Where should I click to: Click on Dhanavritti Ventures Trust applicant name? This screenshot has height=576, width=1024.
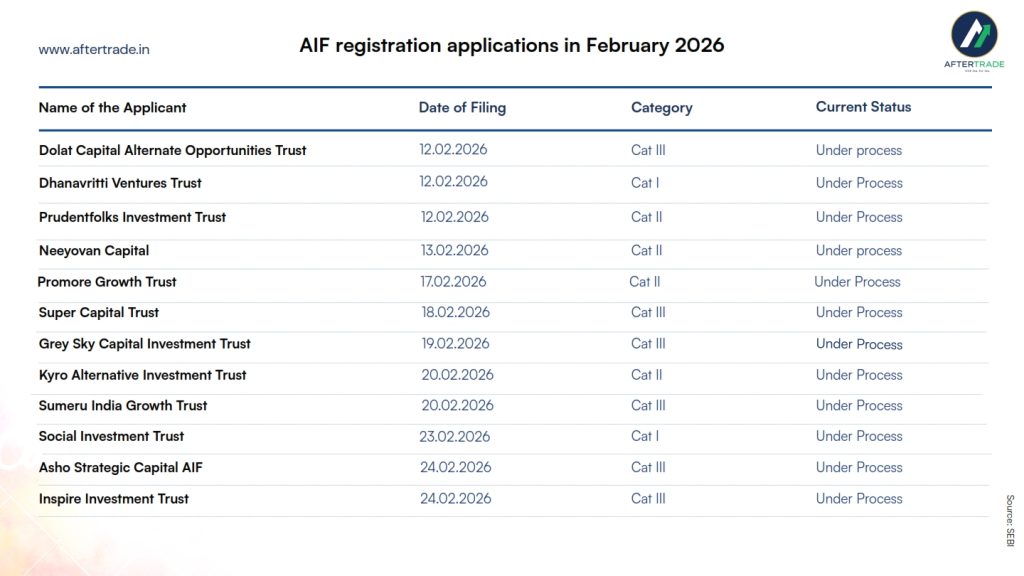(x=120, y=183)
